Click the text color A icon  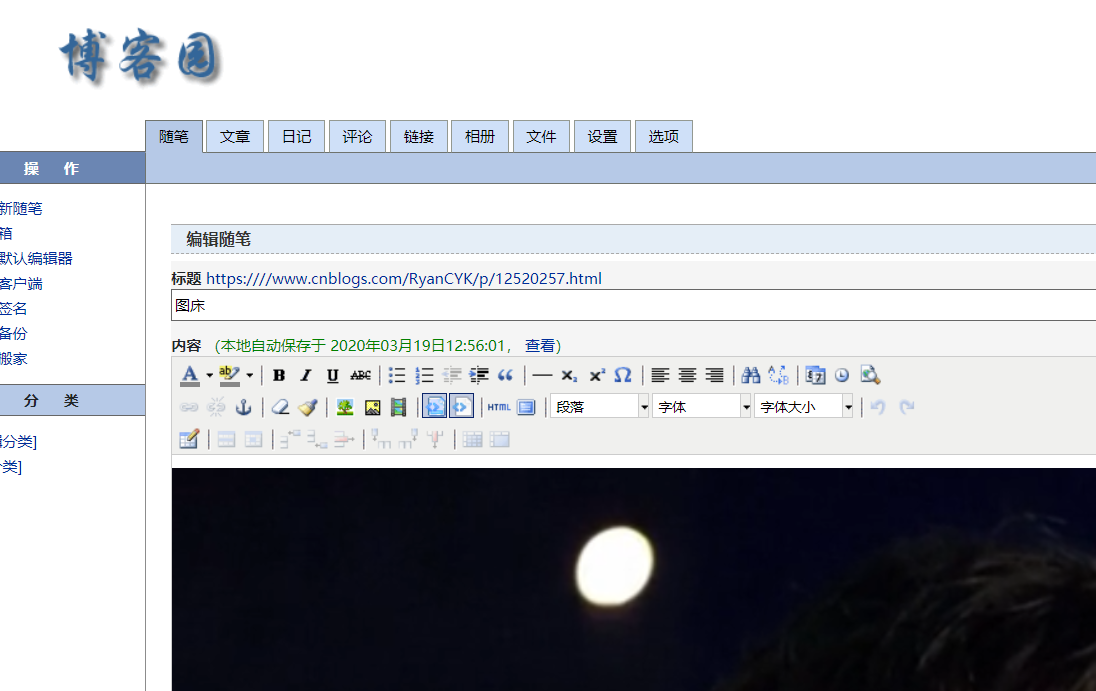189,375
